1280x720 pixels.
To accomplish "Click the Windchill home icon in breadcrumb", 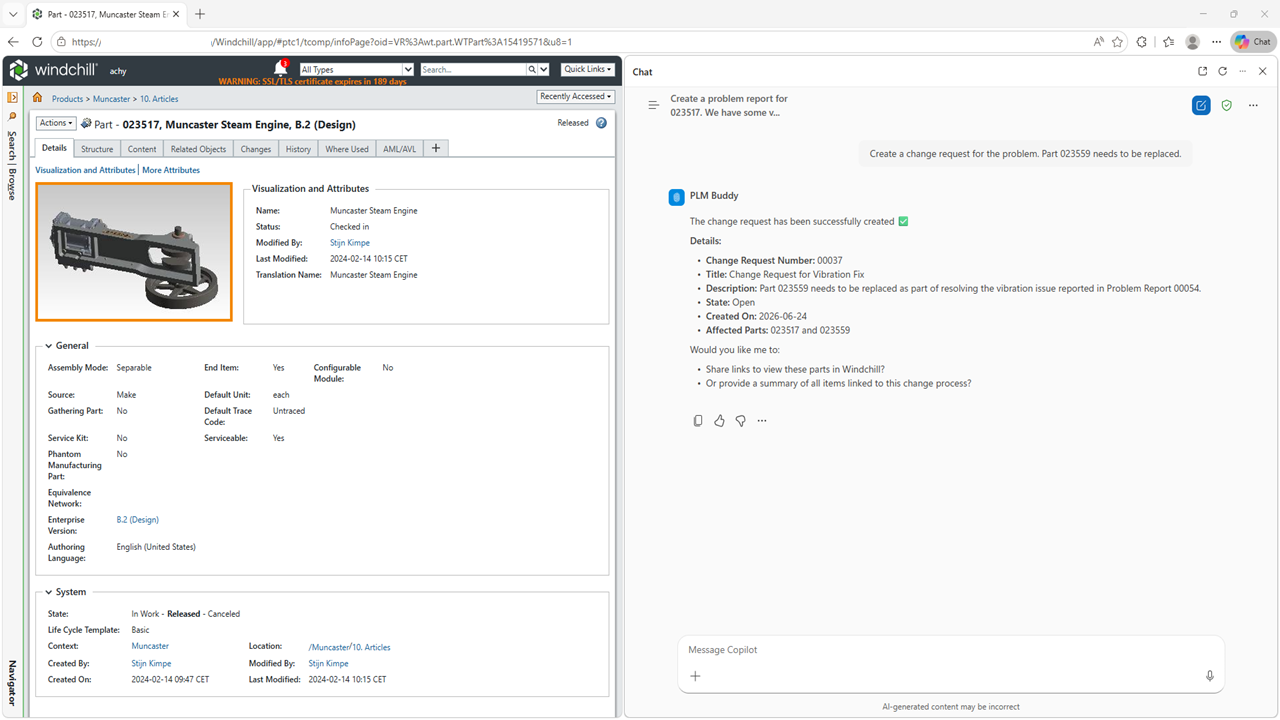I will click(x=38, y=98).
